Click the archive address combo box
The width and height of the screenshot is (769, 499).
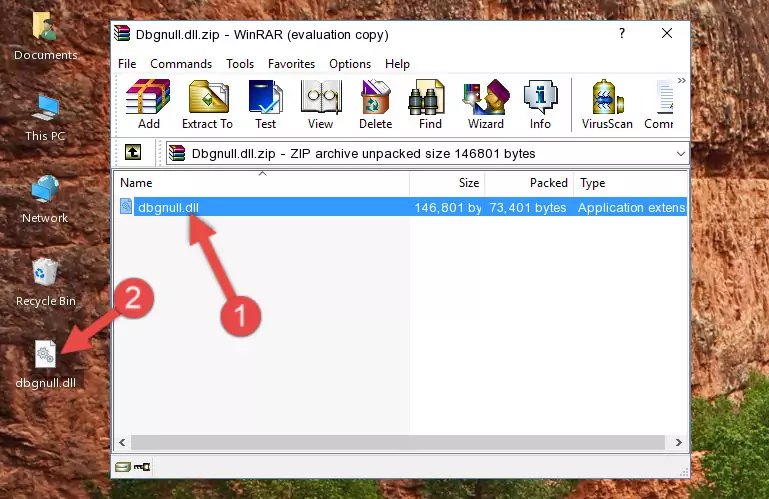427,154
